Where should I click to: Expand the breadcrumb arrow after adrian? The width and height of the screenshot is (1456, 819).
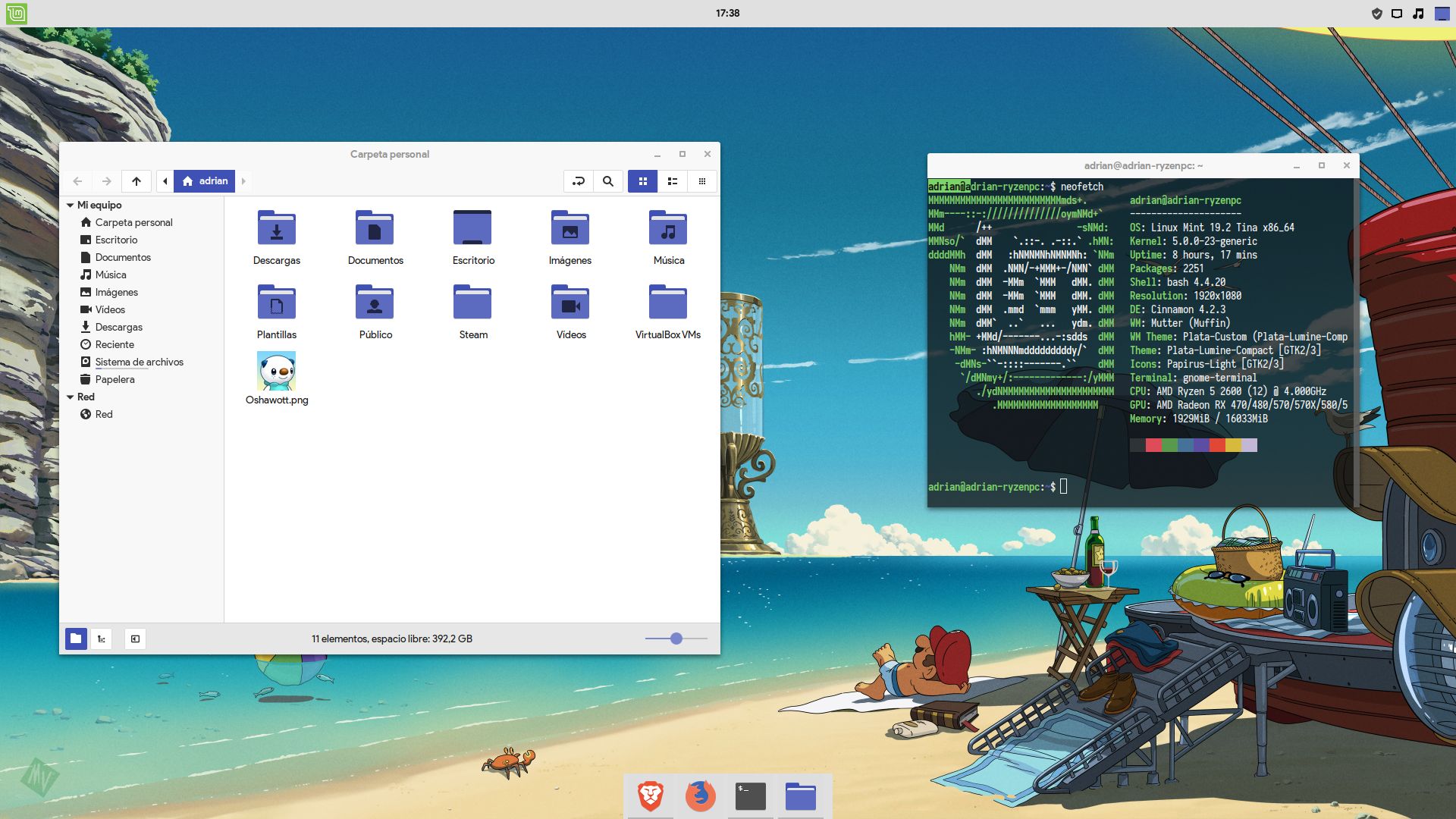pyautogui.click(x=243, y=181)
